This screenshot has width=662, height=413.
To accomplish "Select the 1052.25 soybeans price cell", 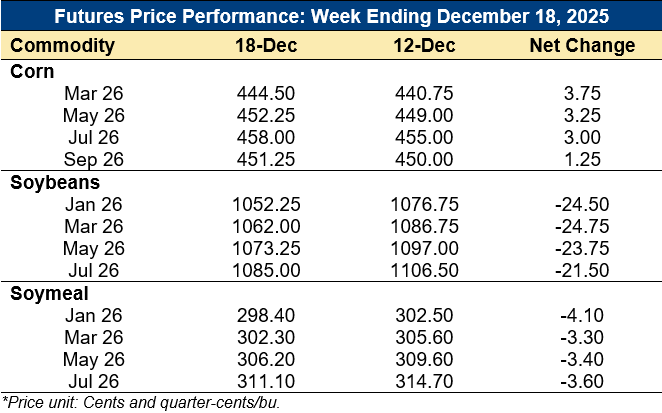I will point(264,203).
